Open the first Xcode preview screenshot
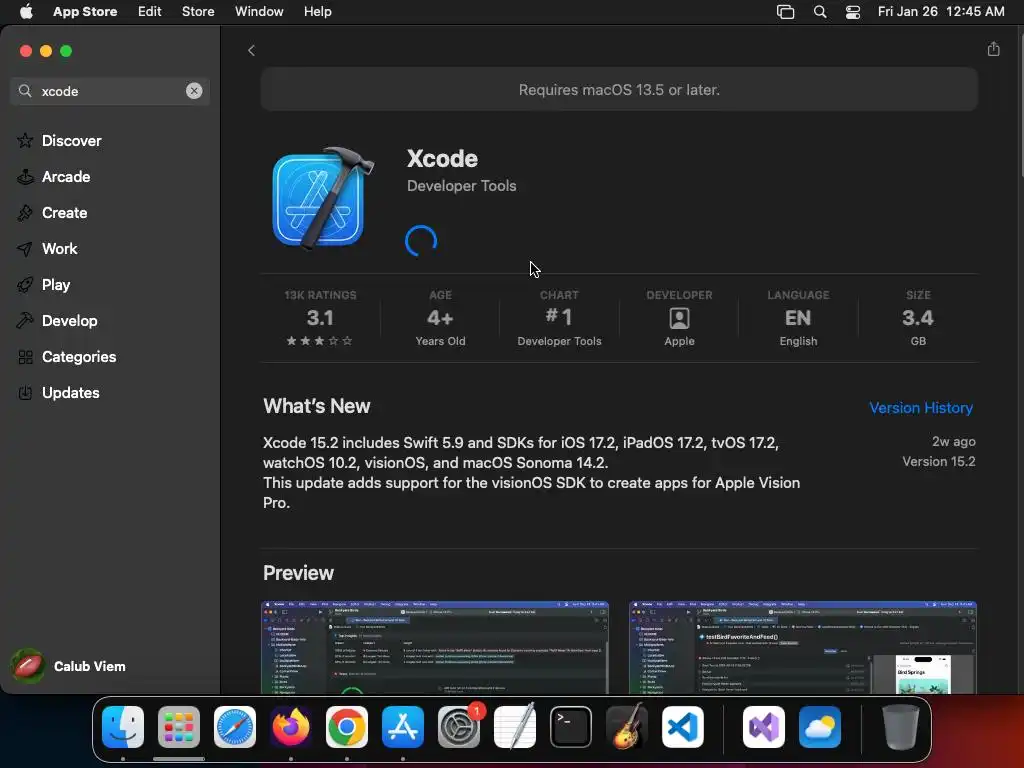Viewport: 1024px width, 768px height. tap(435, 647)
